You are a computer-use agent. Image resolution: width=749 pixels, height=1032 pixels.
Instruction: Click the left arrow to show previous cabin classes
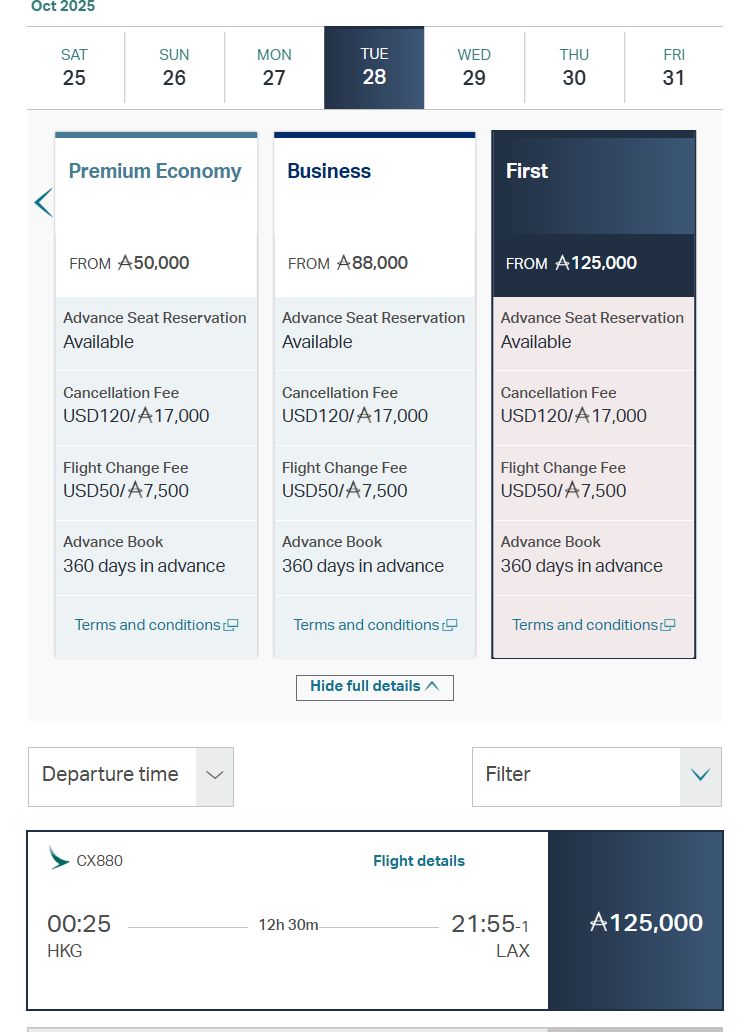pyautogui.click(x=43, y=203)
